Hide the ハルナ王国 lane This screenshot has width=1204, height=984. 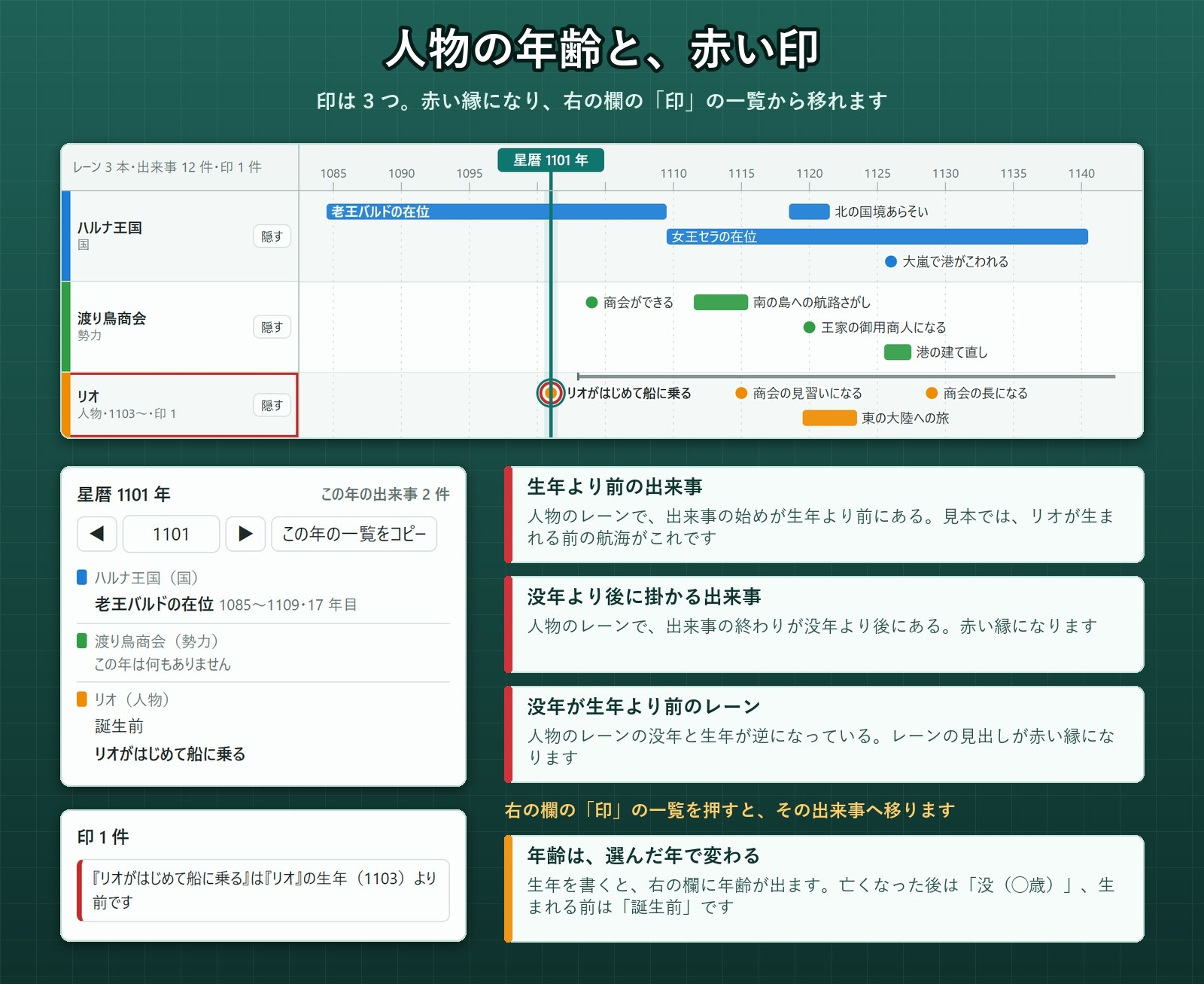(x=272, y=236)
